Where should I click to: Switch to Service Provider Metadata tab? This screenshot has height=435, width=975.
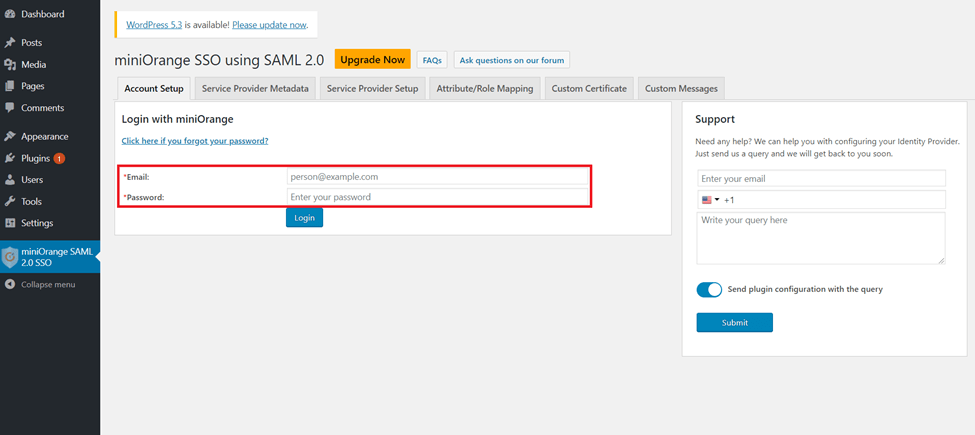coord(255,88)
